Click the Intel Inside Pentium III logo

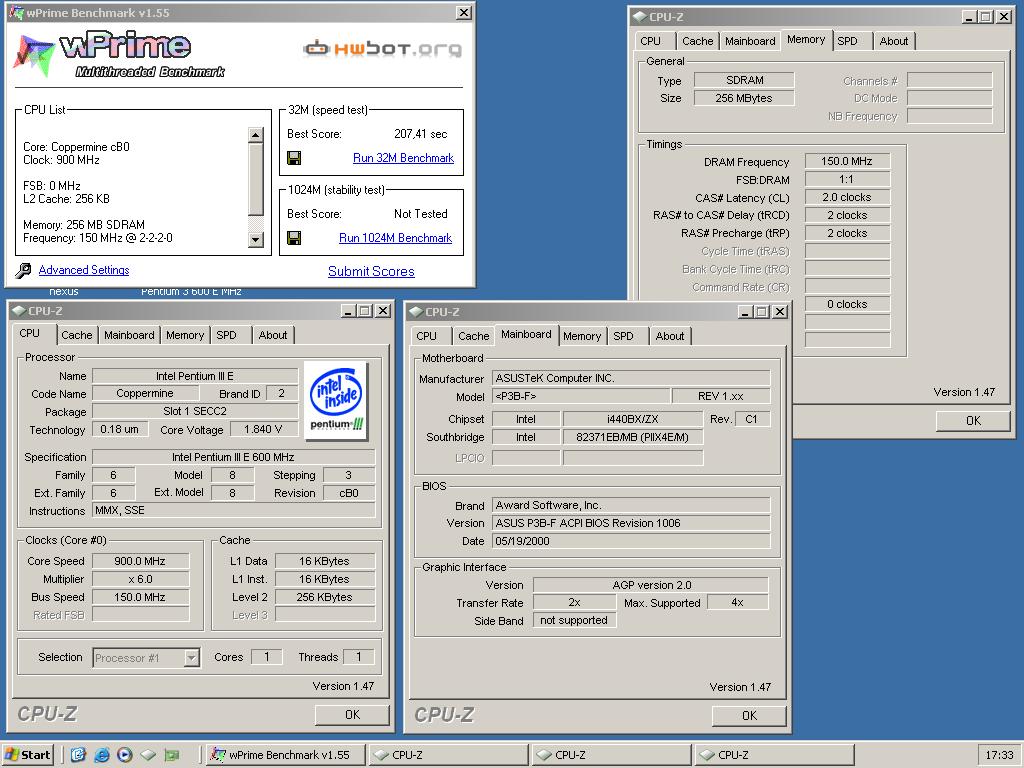pyautogui.click(x=336, y=401)
